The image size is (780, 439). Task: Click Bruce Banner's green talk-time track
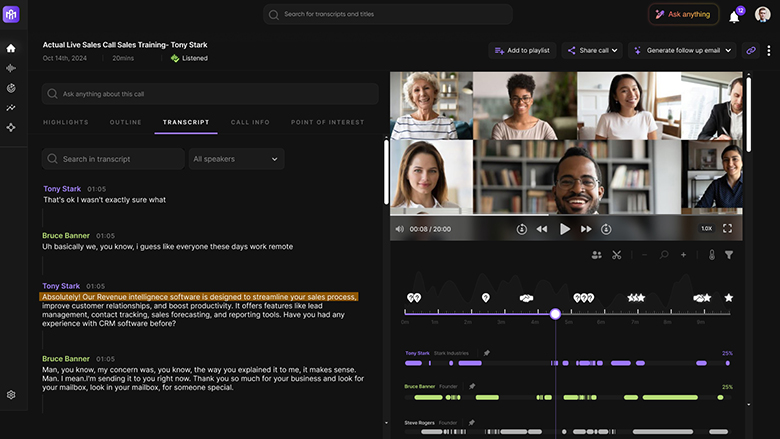(x=567, y=397)
